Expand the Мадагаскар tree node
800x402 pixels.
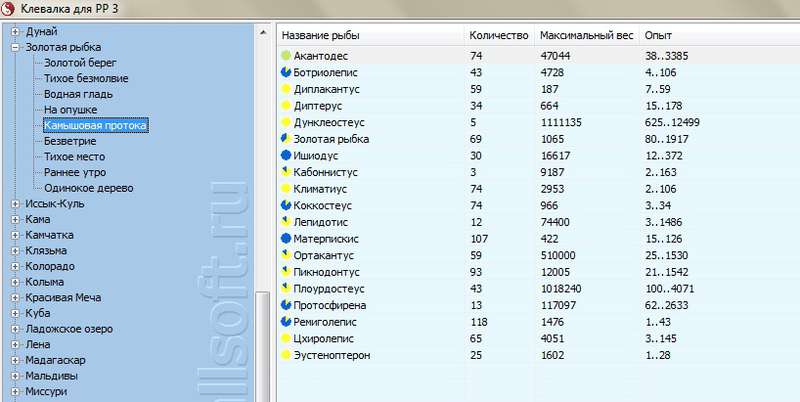click(15, 360)
